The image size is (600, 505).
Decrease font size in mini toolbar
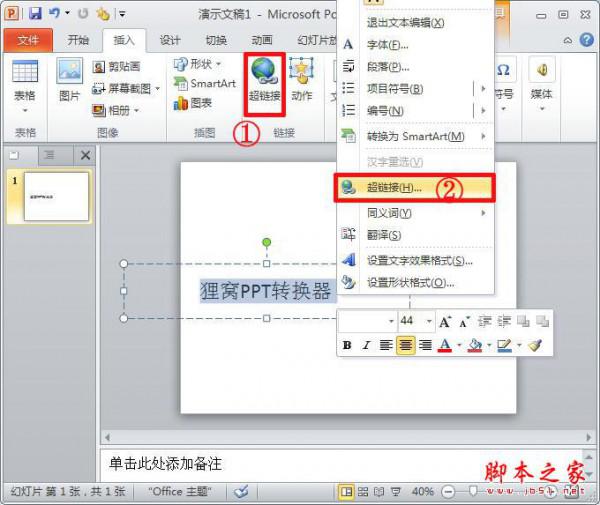pyautogui.click(x=464, y=322)
